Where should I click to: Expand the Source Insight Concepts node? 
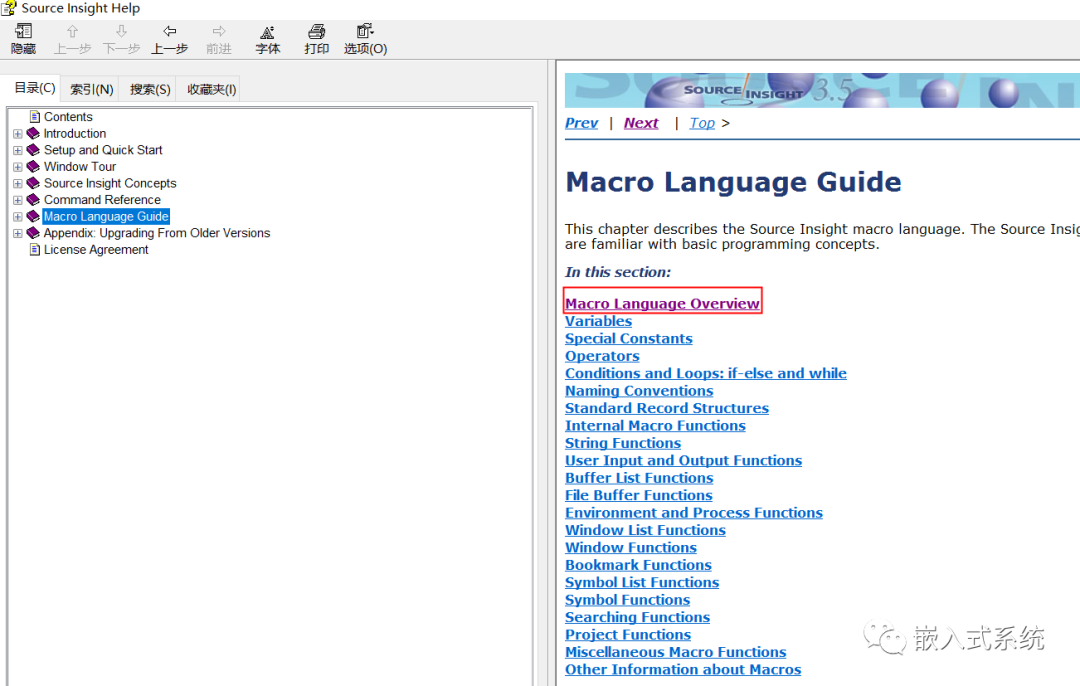coord(18,183)
